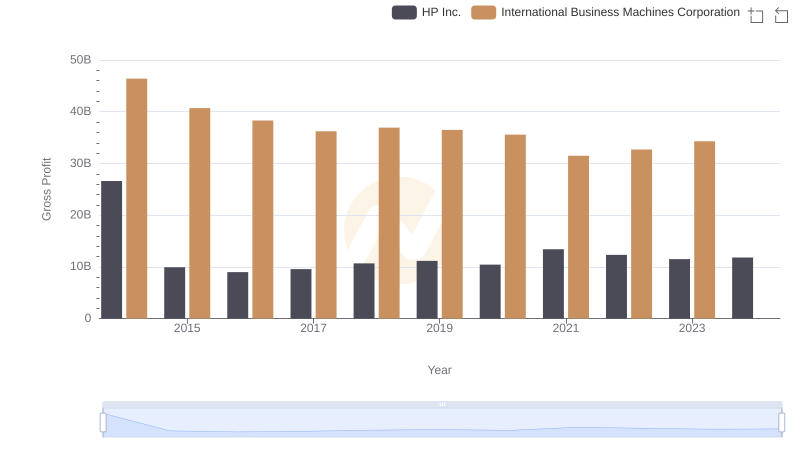Click the x-axis label 2021
Viewport: 800px width, 461px height.
tap(566, 328)
